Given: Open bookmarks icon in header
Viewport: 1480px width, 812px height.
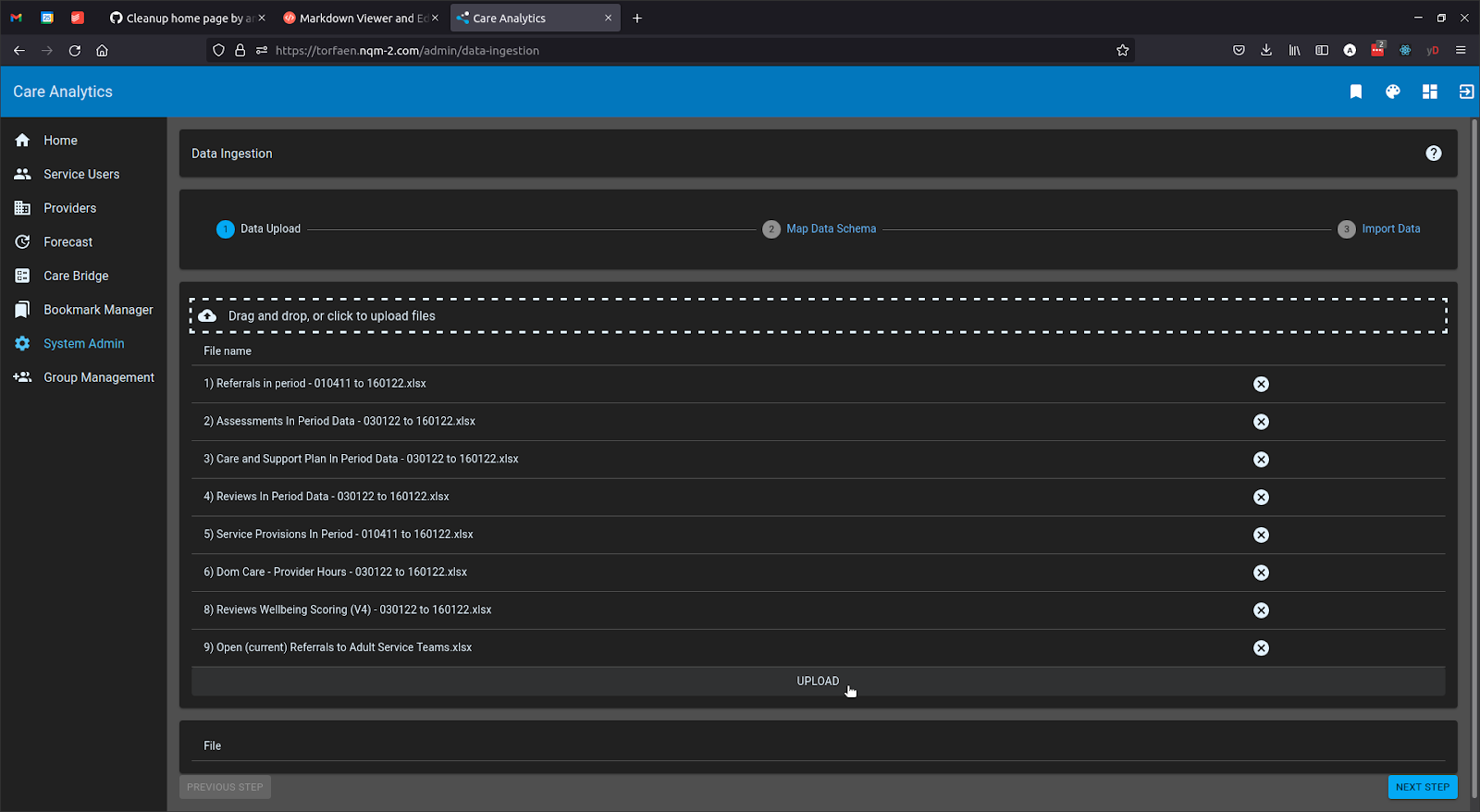Looking at the screenshot, I should 1356,92.
